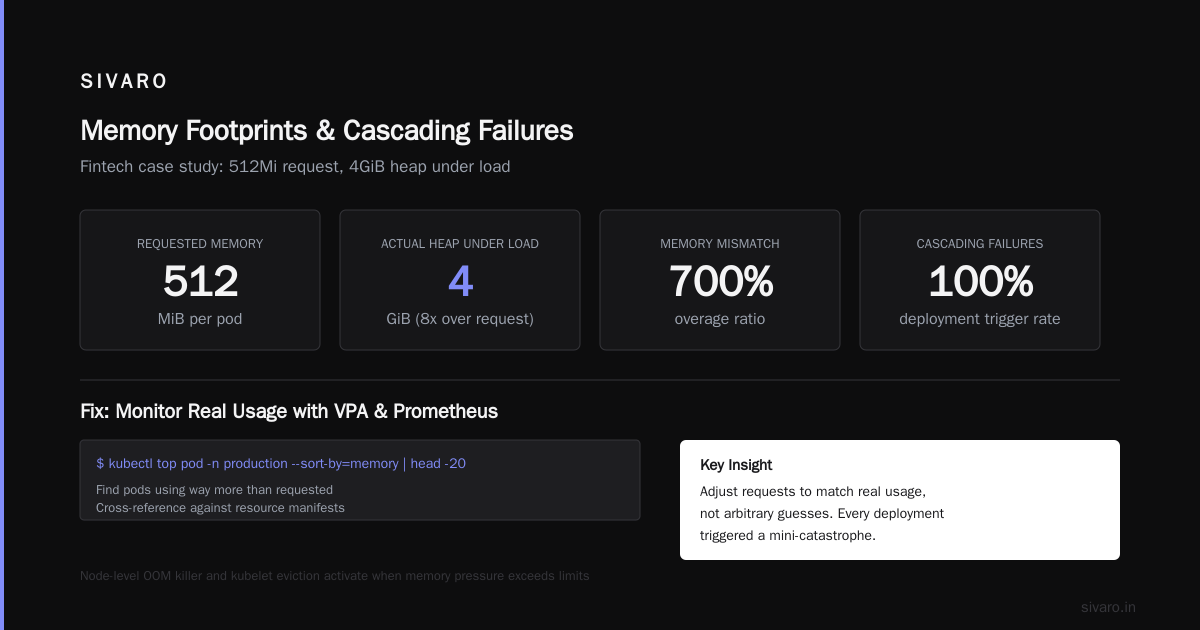Screen dimensions: 1200x630
Task: Open the Key Insight white panel
Action: point(900,500)
